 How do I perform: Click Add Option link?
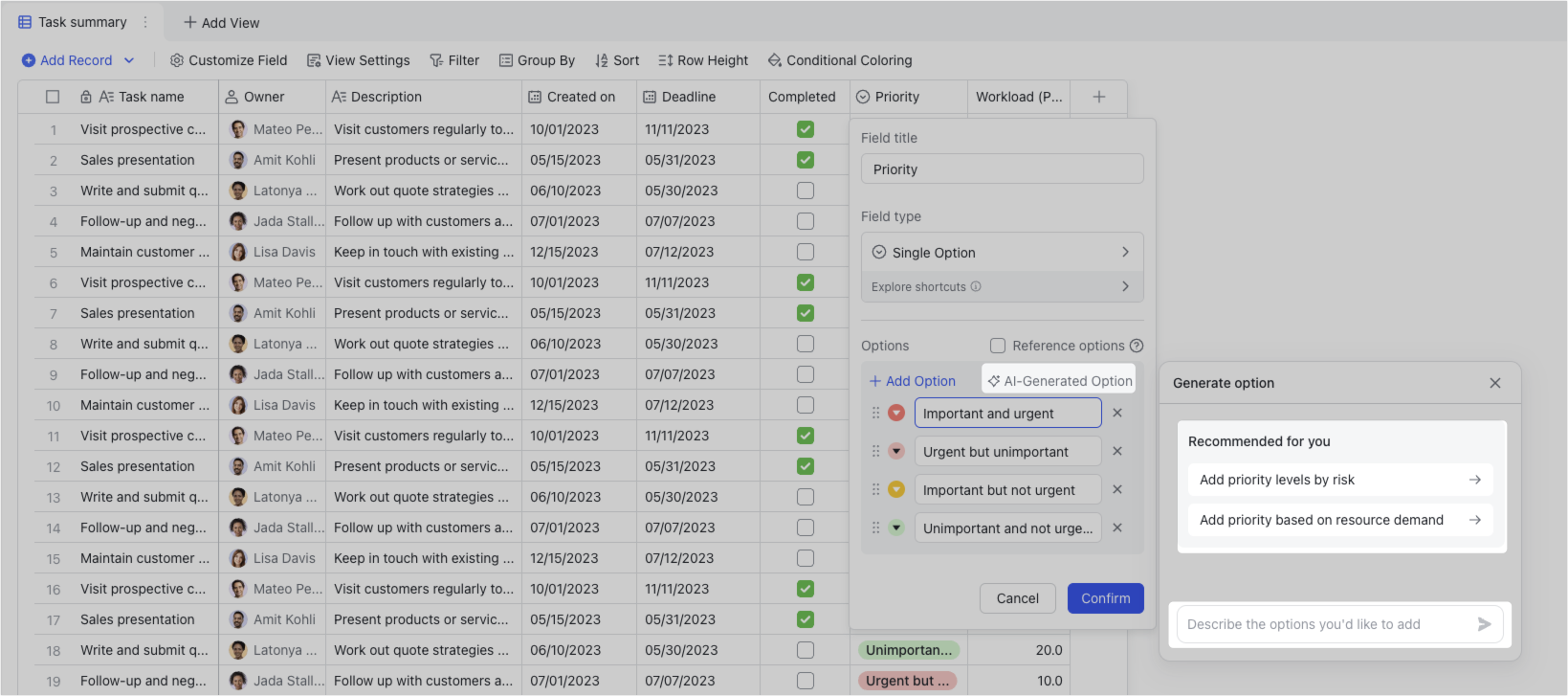(x=913, y=381)
